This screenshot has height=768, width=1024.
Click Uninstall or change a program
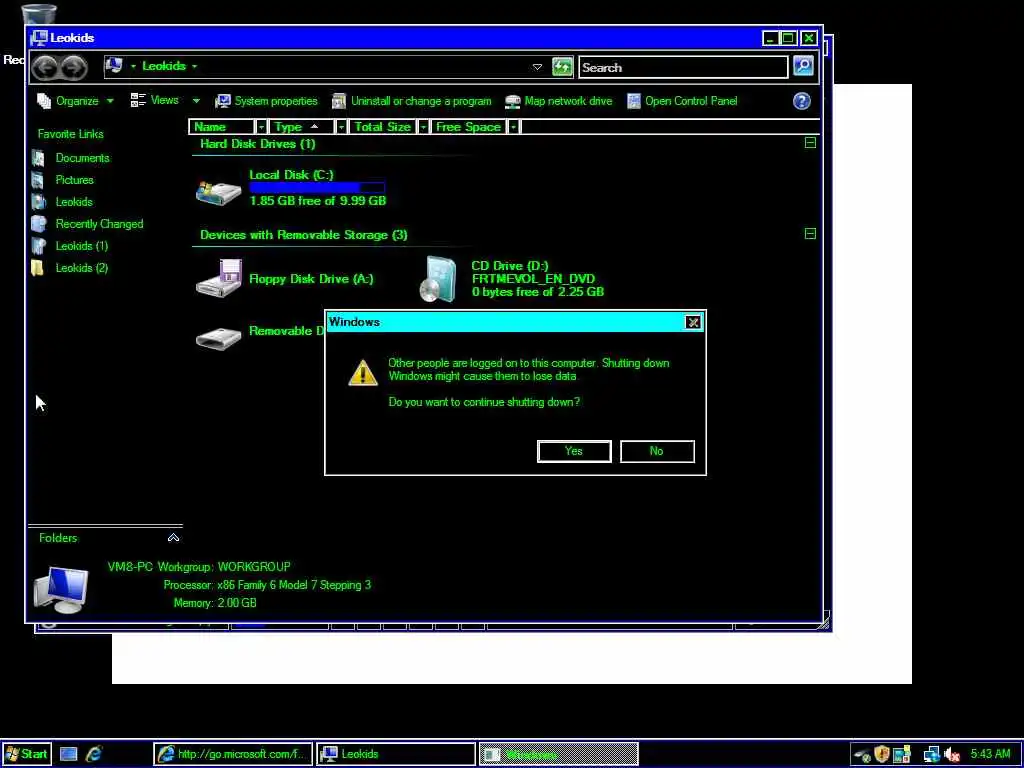[412, 101]
